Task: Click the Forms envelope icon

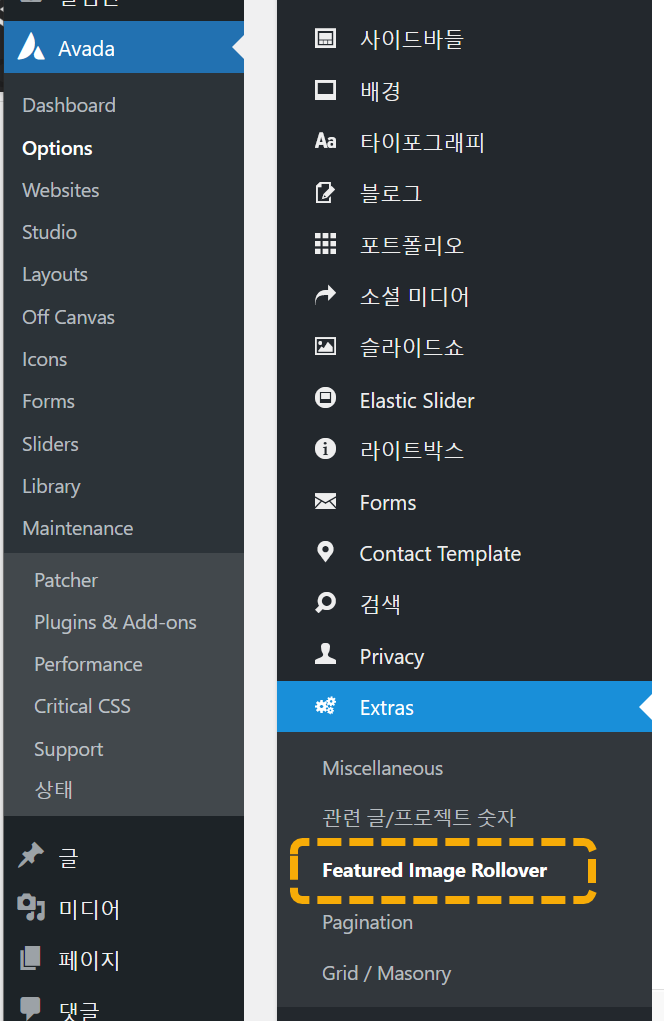Action: point(325,501)
